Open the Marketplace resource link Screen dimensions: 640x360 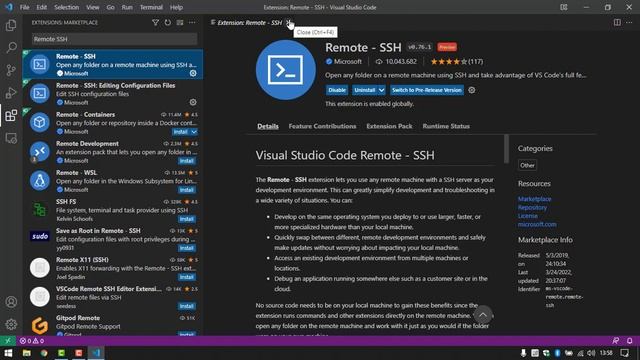click(534, 199)
